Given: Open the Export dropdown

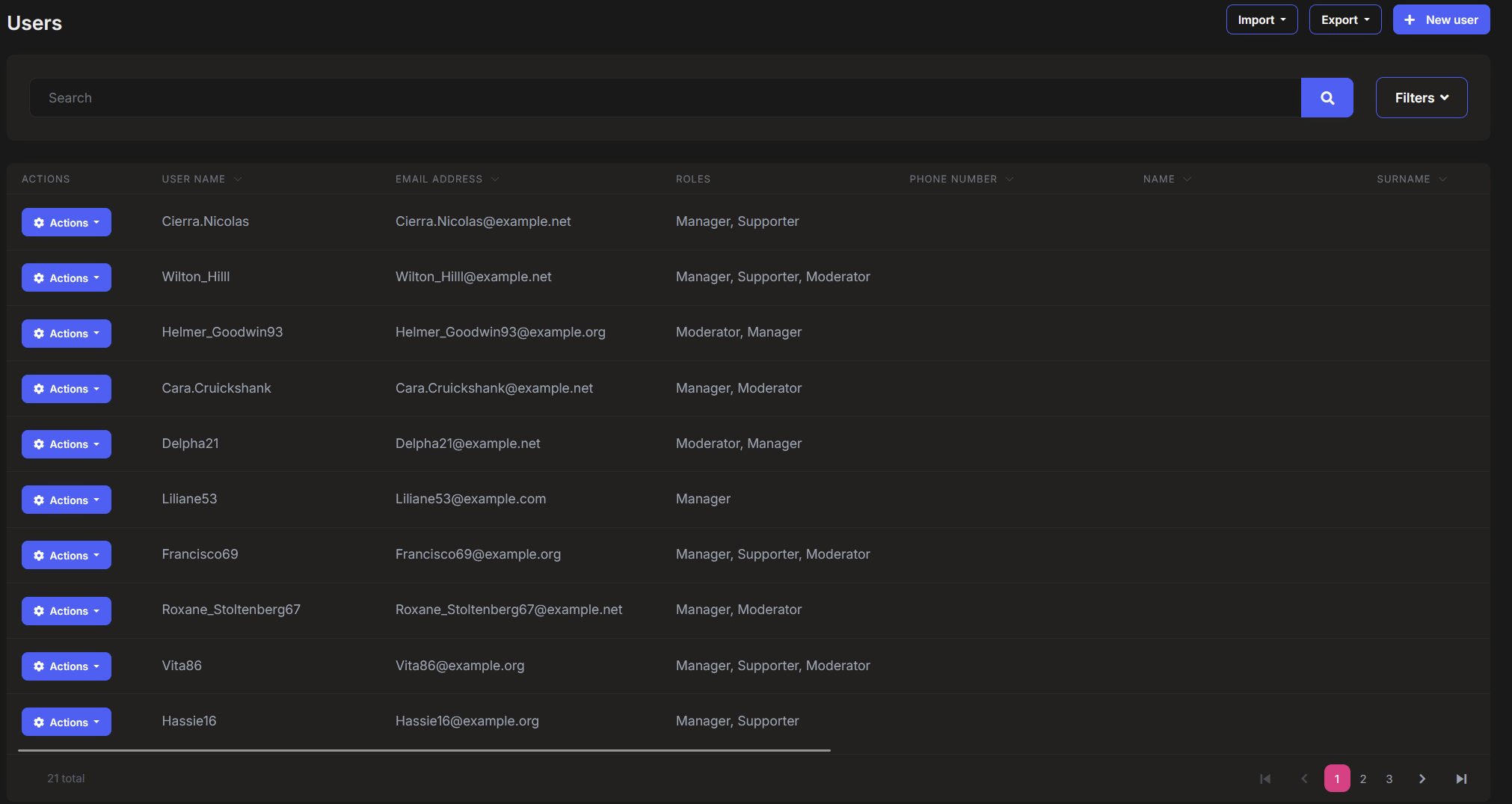Looking at the screenshot, I should 1344,20.
